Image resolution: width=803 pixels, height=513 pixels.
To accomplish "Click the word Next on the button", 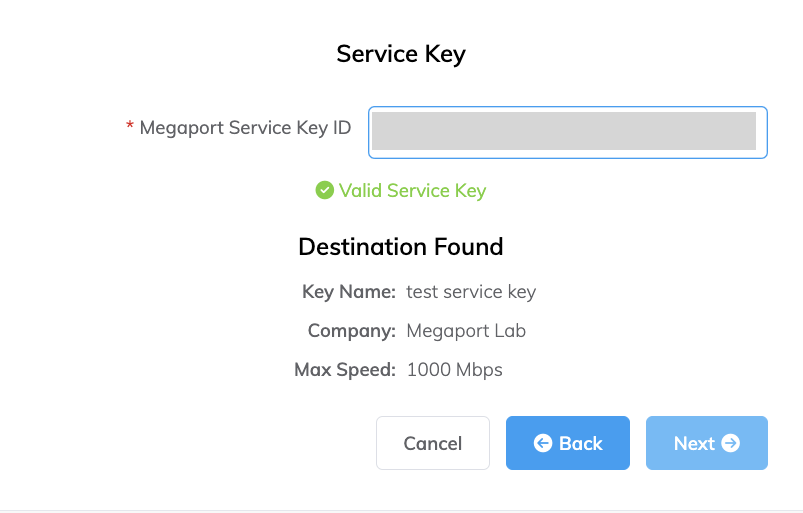I will pos(694,443).
